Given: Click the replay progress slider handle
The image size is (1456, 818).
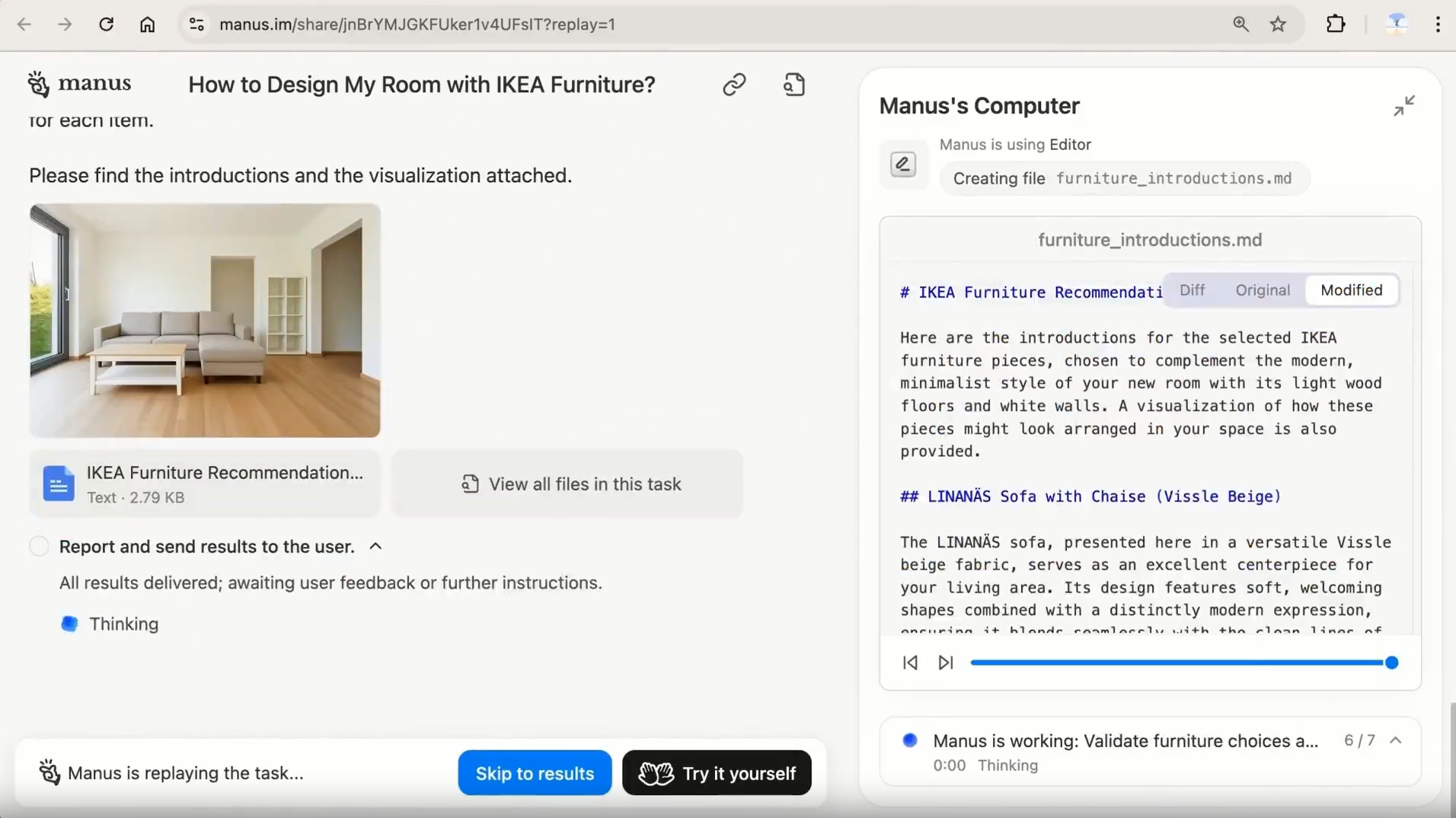Looking at the screenshot, I should click(1391, 663).
